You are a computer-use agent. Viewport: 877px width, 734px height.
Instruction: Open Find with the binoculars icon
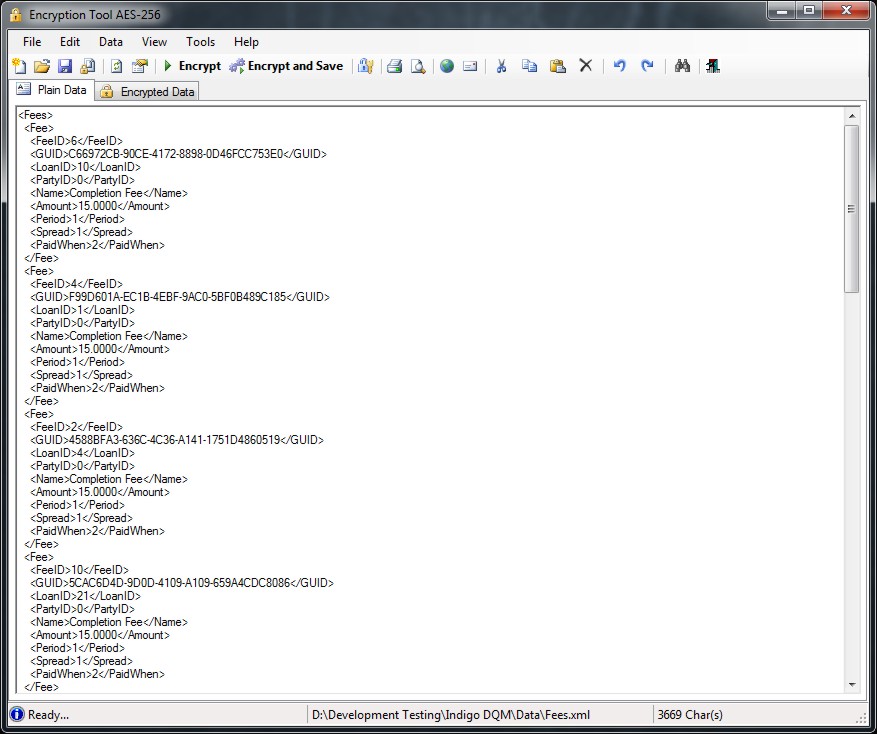click(683, 66)
